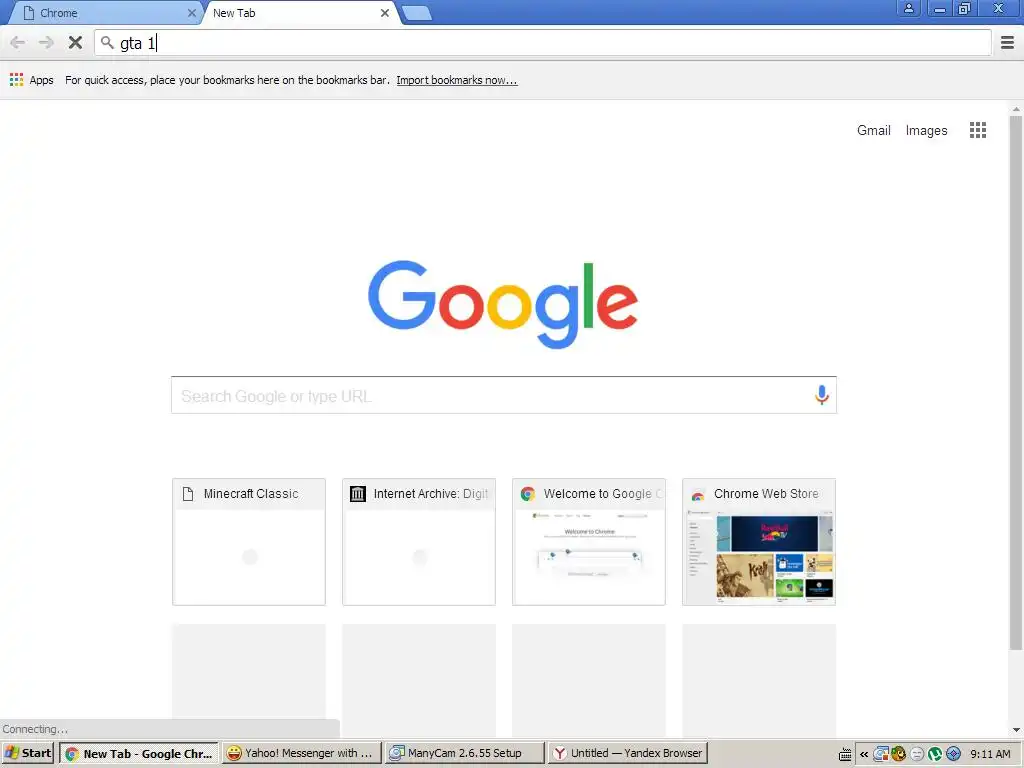
Task: Expand hidden tray icons with double chevron
Action: click(864, 754)
